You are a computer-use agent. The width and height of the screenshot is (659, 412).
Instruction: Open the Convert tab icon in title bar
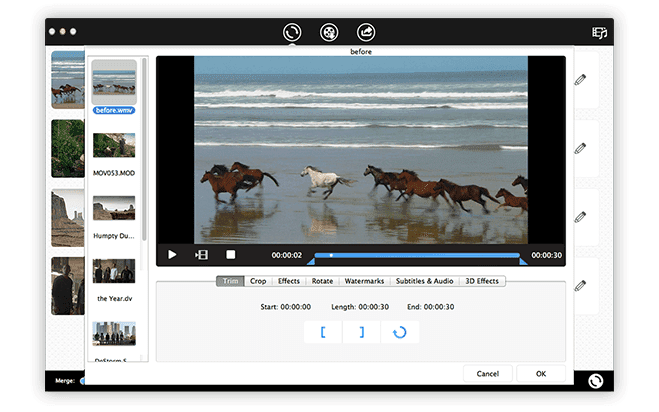pos(292,32)
